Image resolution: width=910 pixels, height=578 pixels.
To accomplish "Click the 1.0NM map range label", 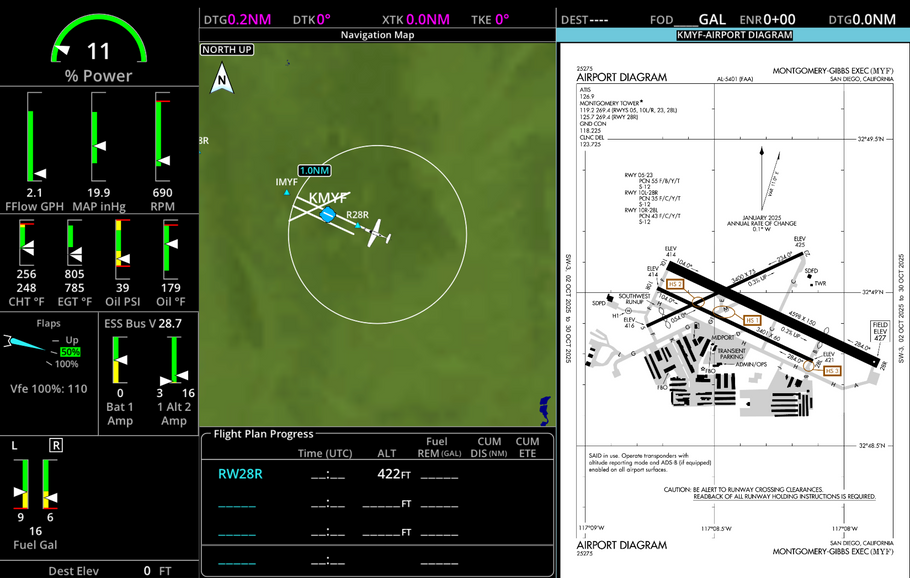I will point(314,171).
